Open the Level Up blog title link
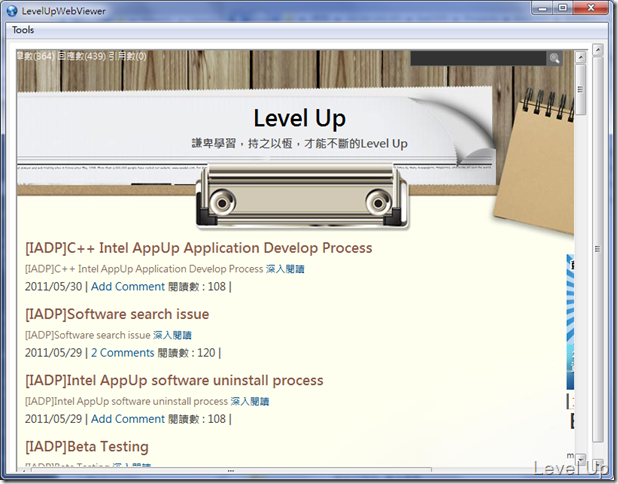The height and width of the screenshot is (484, 618). (300, 119)
